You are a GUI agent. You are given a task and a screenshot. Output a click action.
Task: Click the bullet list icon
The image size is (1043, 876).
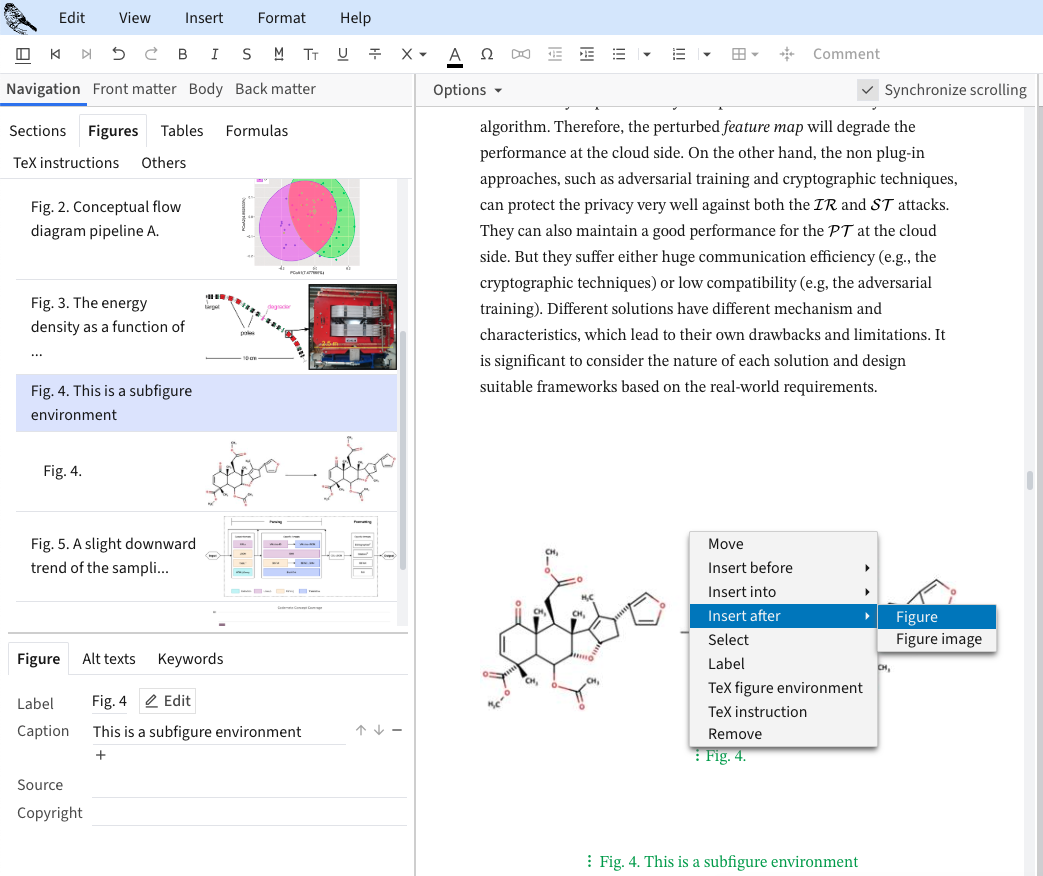[x=619, y=54]
